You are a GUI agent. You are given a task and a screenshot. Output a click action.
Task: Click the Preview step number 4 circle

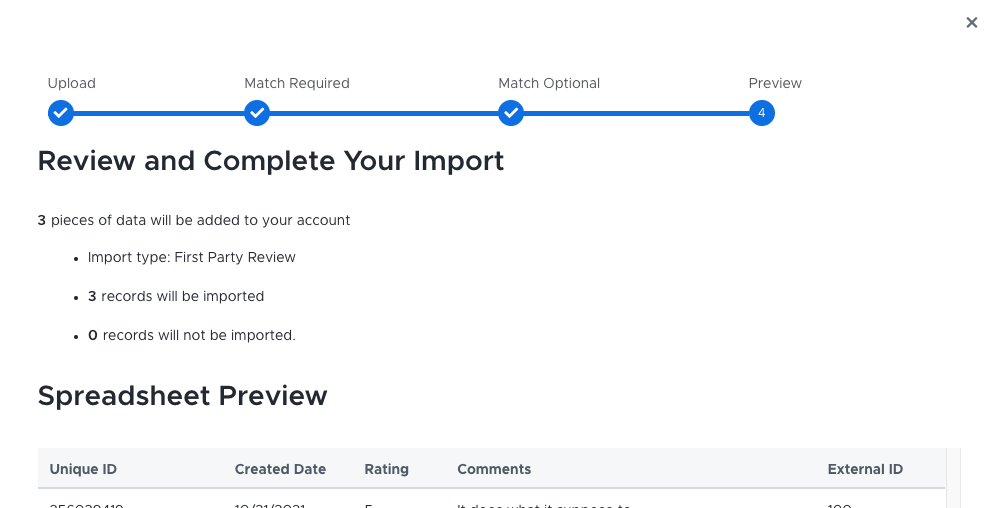pyautogui.click(x=761, y=113)
